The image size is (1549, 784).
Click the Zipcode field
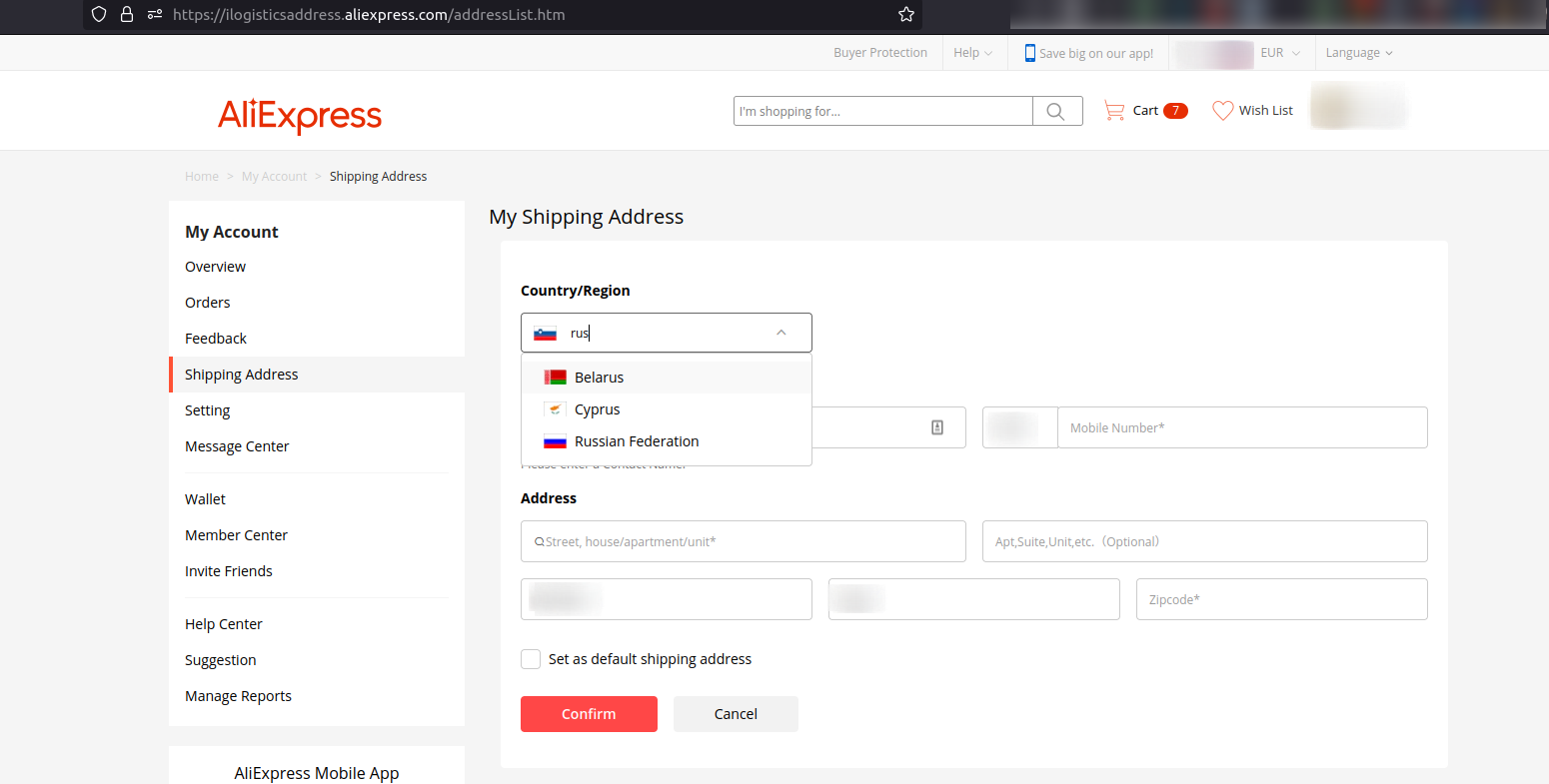point(1282,599)
